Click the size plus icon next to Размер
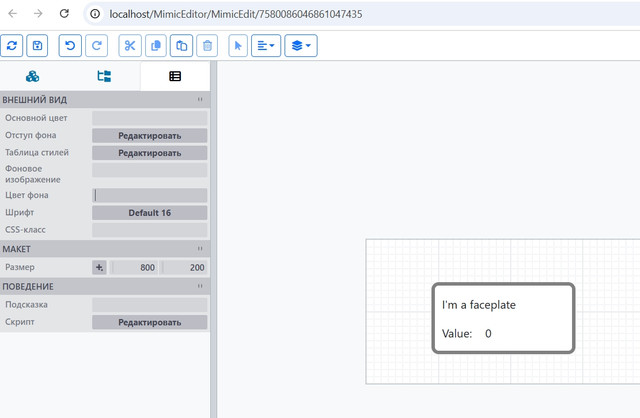640x418 pixels. (x=99, y=267)
